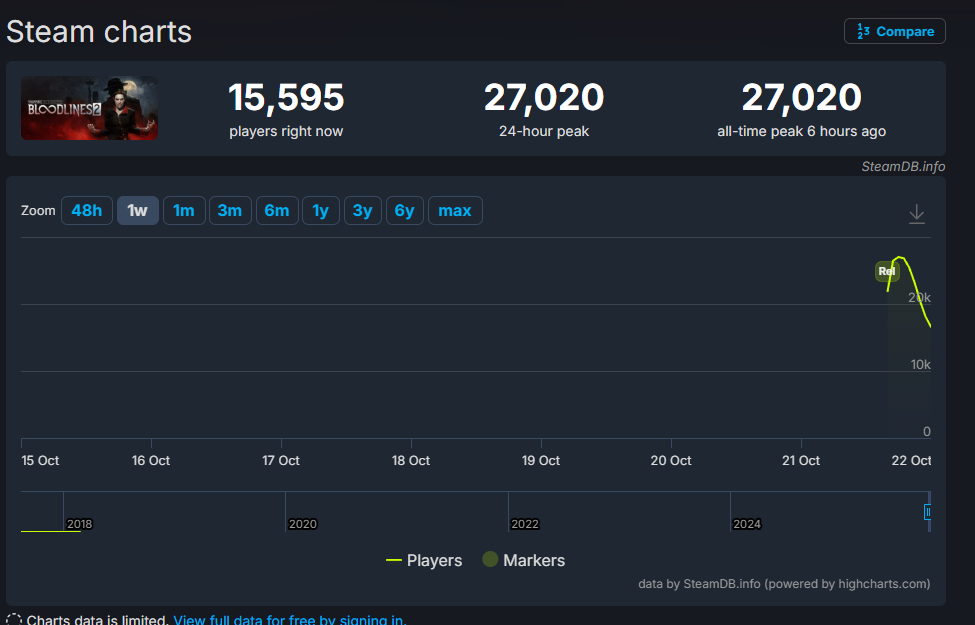Viewport: 975px width, 625px height.
Task: Toggle the Players series in legend
Action: (424, 560)
